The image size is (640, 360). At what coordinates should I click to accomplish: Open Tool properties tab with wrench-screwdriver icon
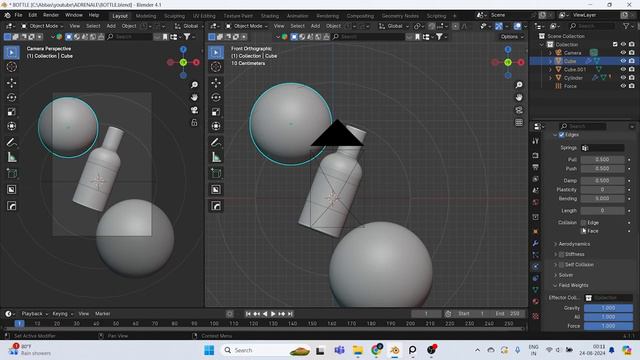[x=536, y=141]
